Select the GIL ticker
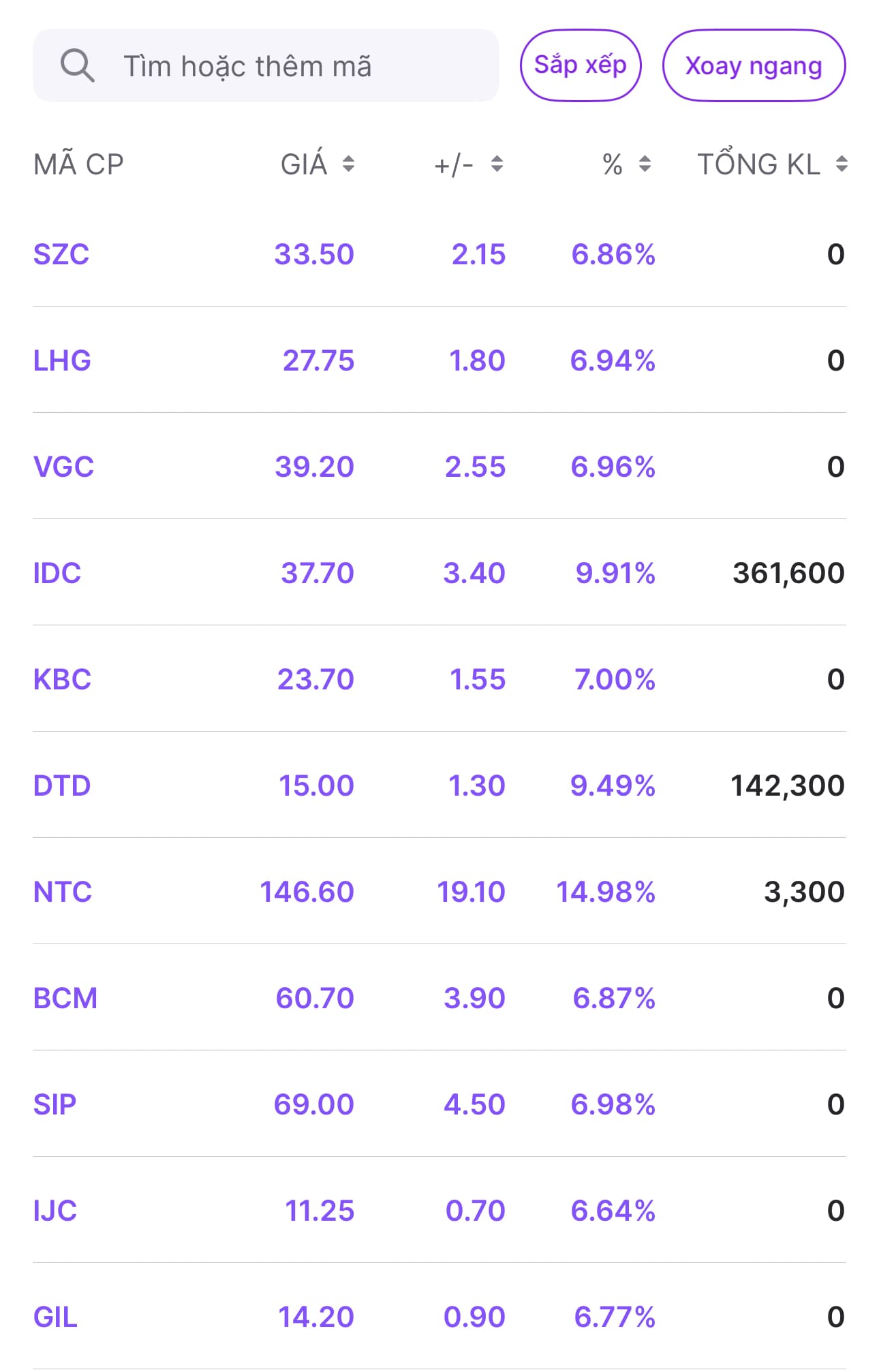The width and height of the screenshot is (879, 1372). click(x=55, y=1317)
